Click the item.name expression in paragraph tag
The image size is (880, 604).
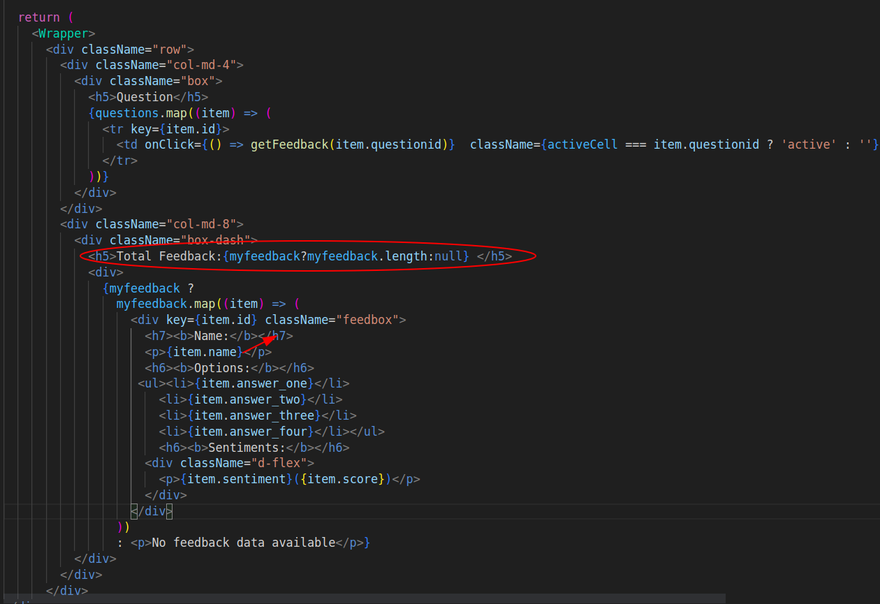204,352
